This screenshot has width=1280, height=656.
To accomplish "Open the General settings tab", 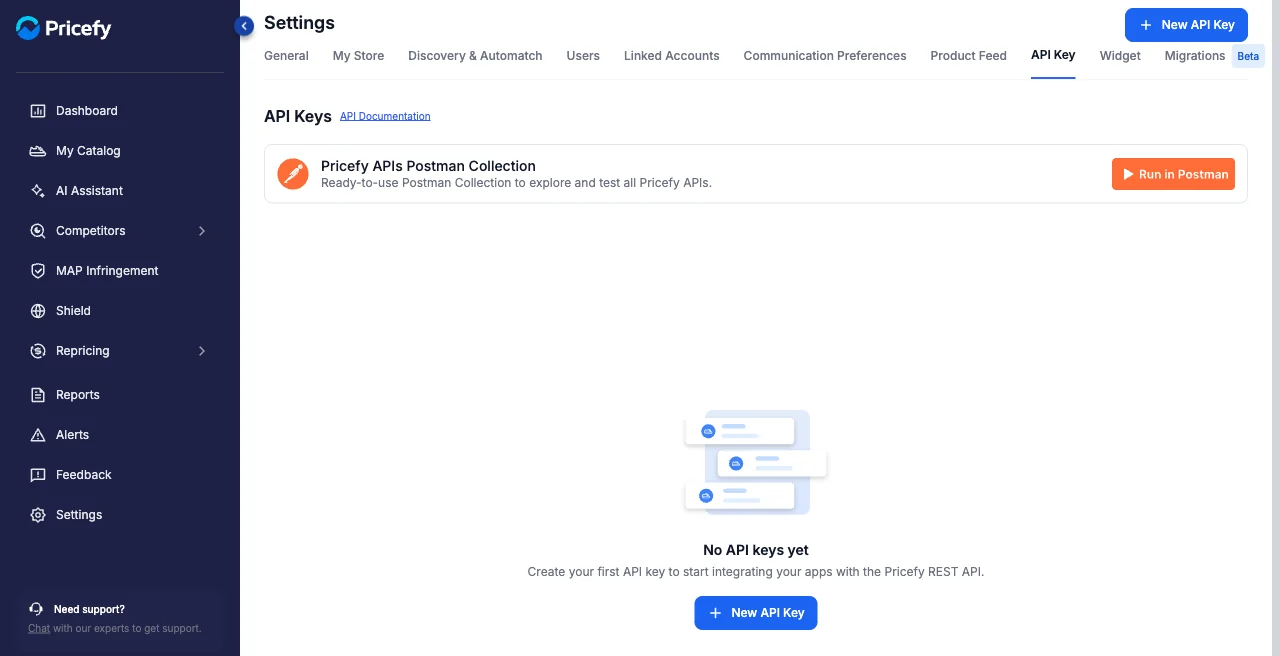I will click(x=286, y=56).
